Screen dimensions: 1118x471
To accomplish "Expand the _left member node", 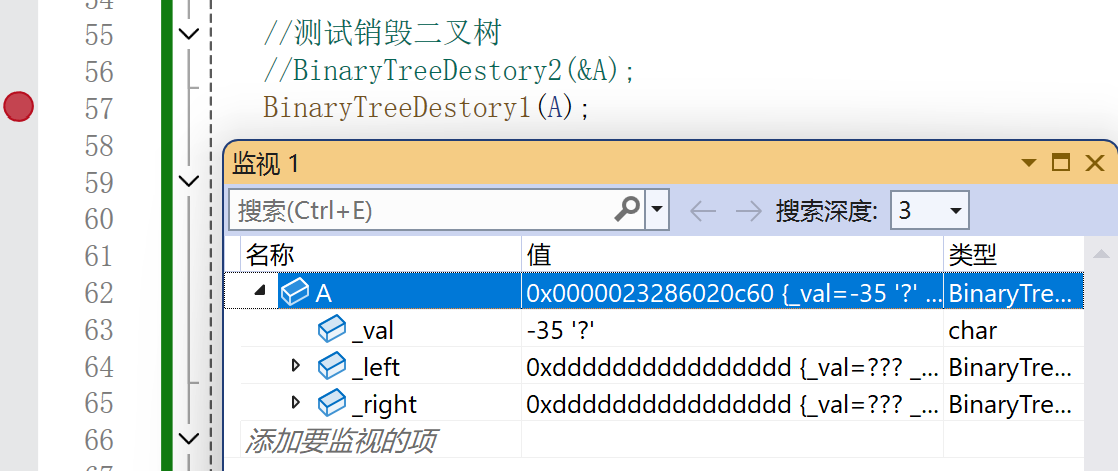I will point(296,366).
